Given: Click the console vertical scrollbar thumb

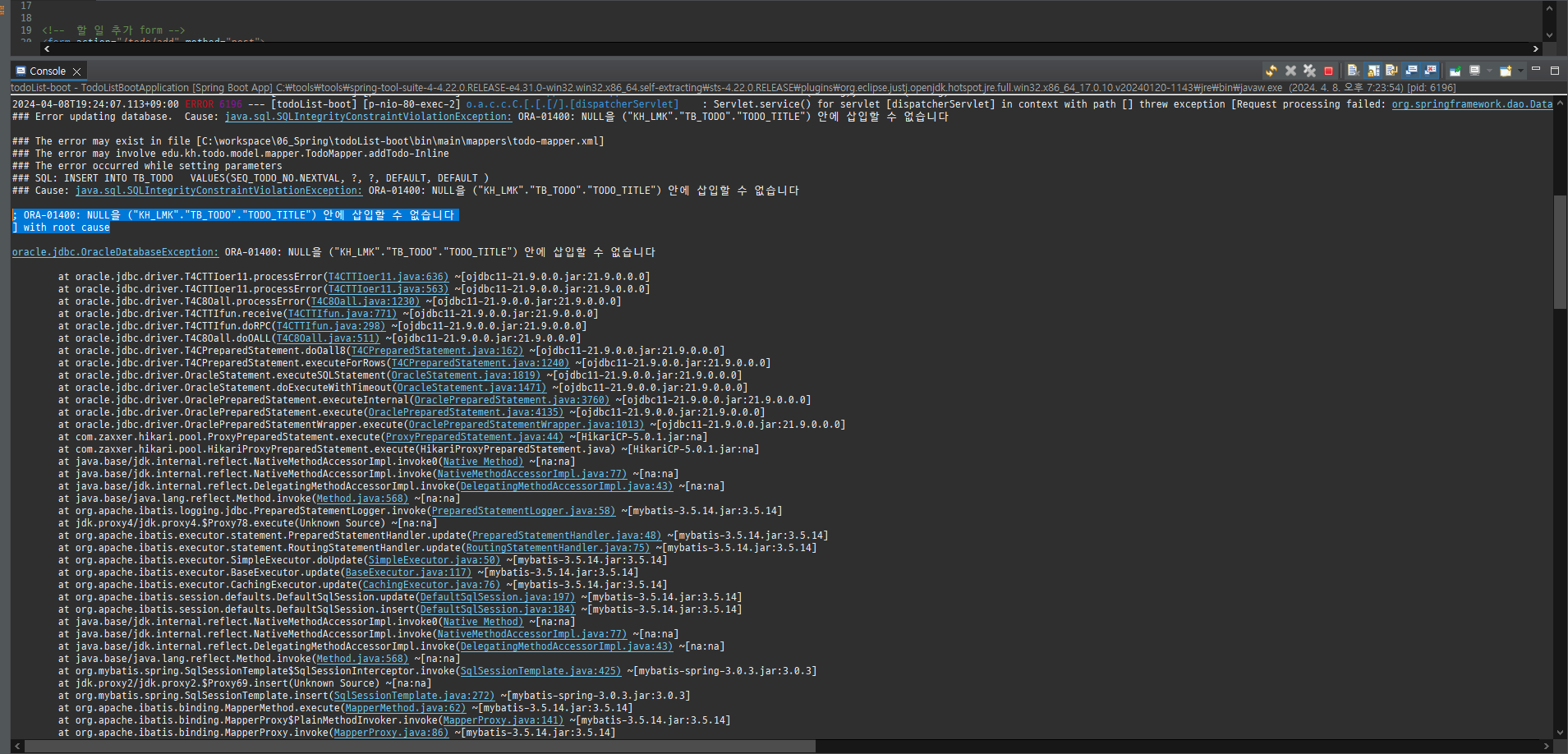Looking at the screenshot, I should pos(1560,251).
